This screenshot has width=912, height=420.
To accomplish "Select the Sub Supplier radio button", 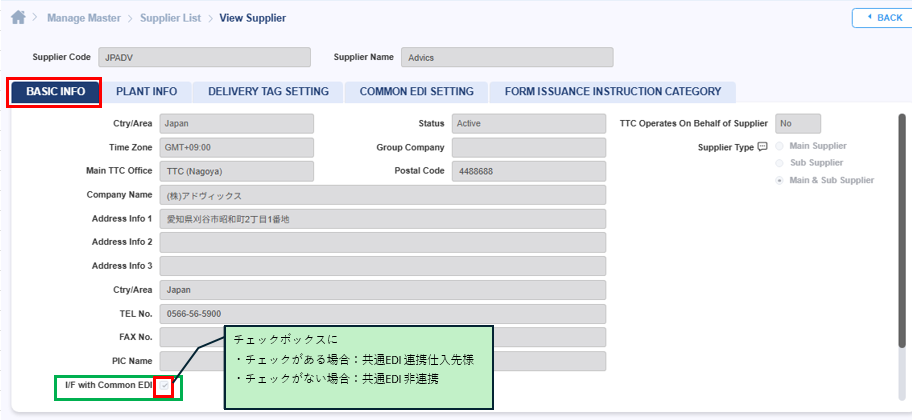I will tap(780, 163).
